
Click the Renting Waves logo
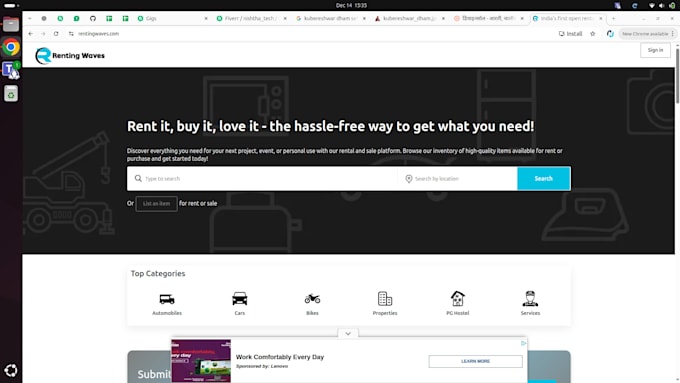(x=70, y=56)
